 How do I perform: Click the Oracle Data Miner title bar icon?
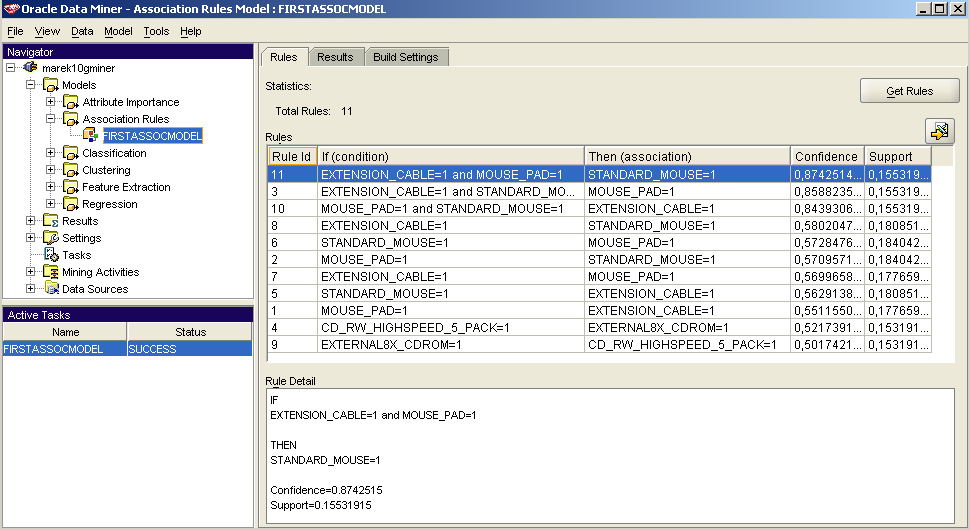[11, 9]
